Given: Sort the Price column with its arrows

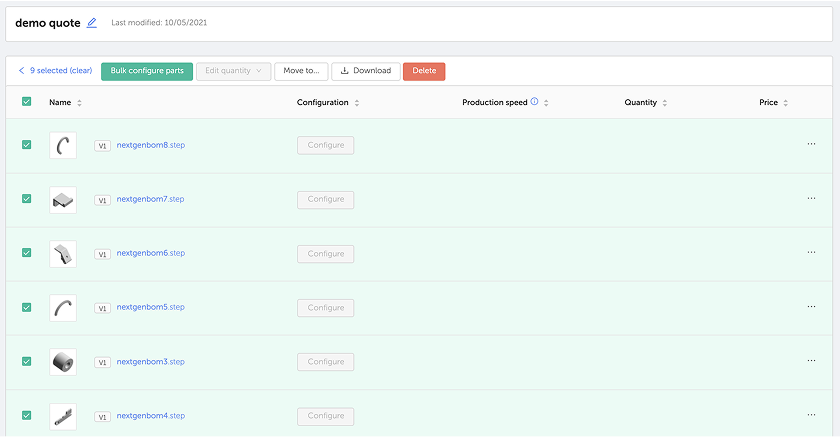Looking at the screenshot, I should click(786, 103).
